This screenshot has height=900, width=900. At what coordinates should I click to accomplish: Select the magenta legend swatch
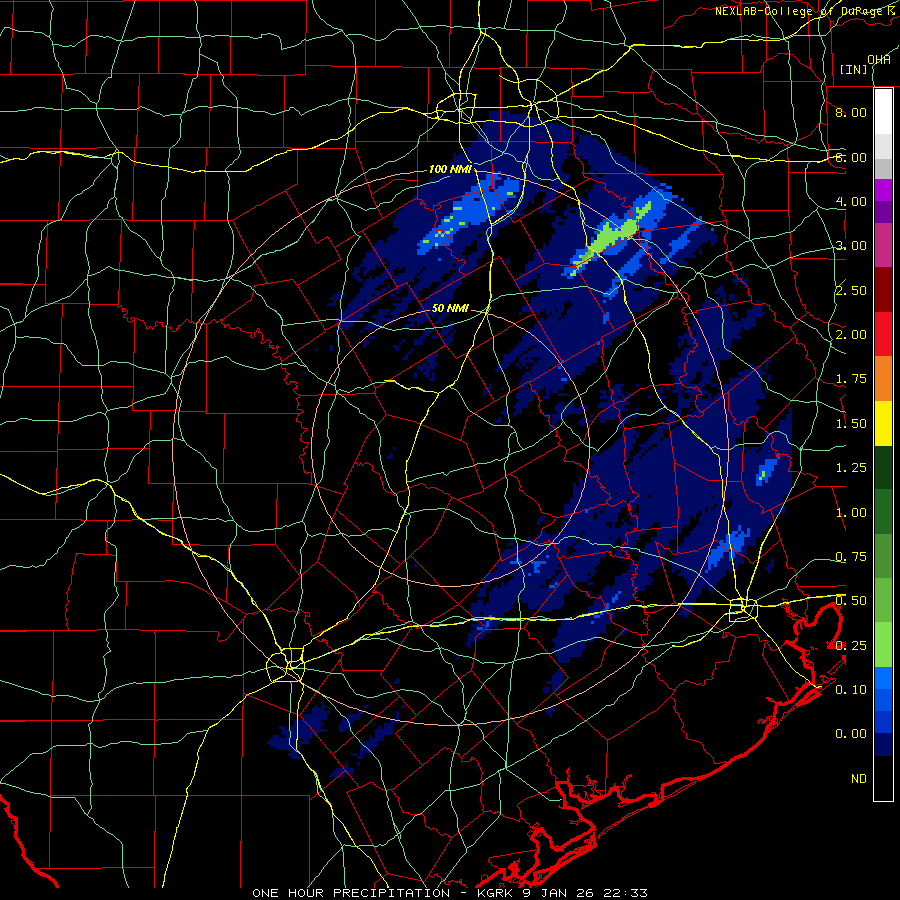tap(883, 190)
